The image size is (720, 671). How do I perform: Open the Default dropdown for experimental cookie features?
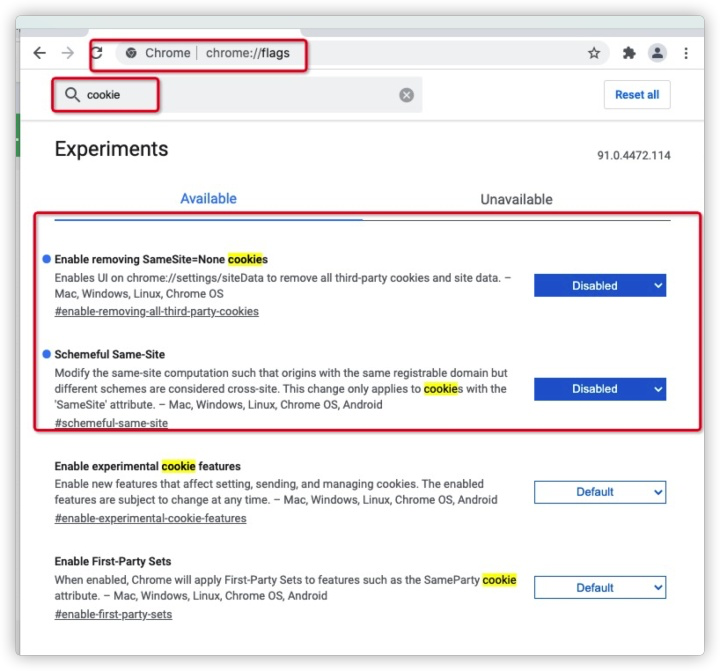point(600,492)
